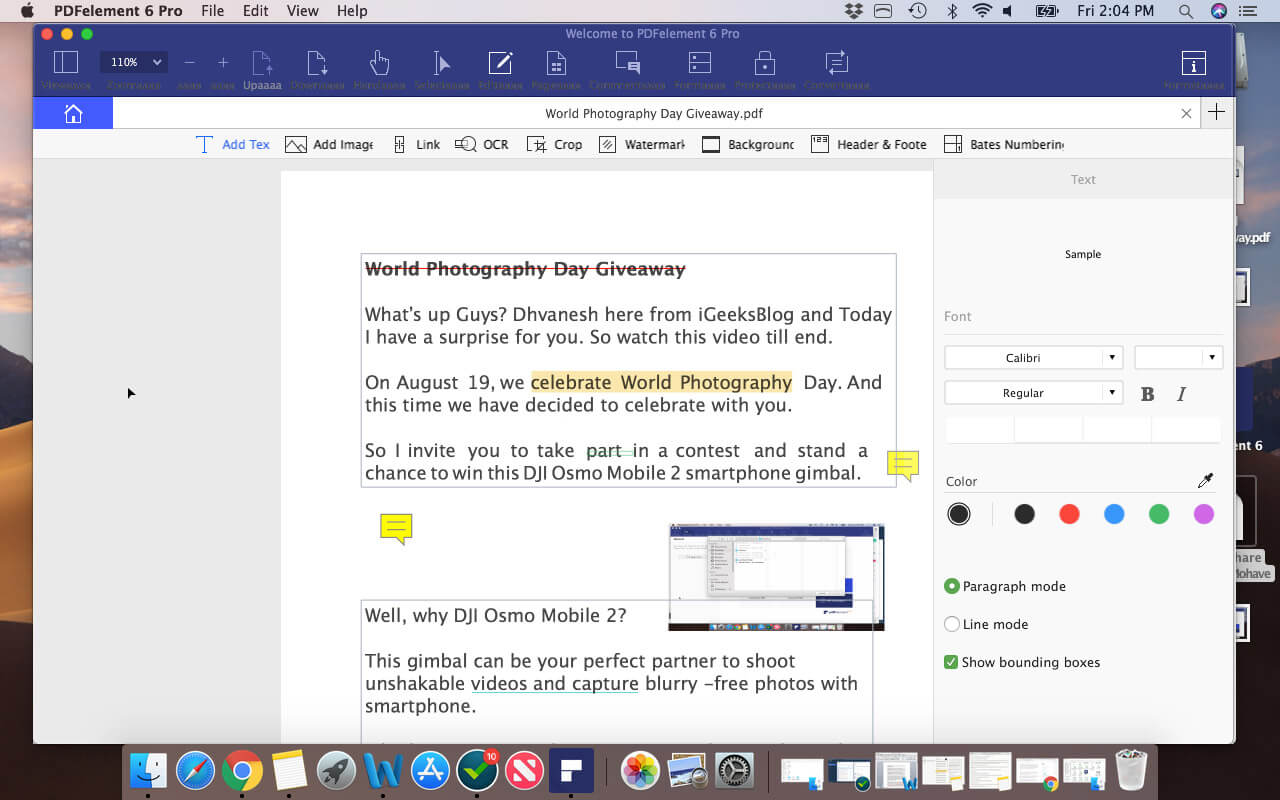Open a new tab with plus button

point(1216,112)
